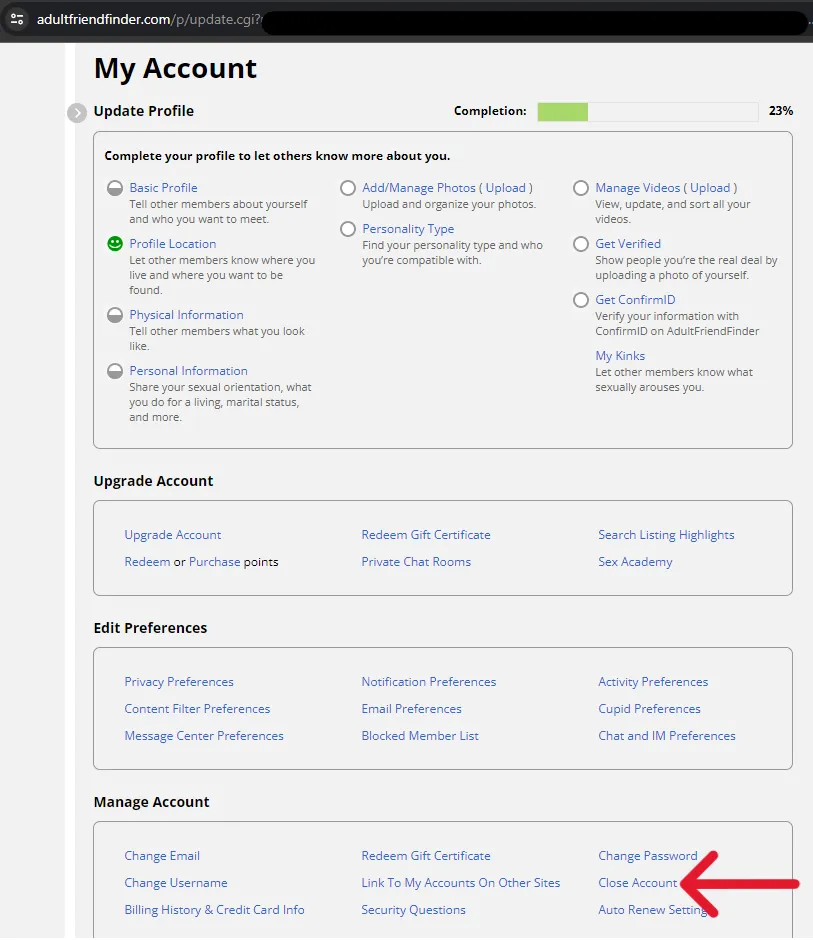The image size is (813, 940).
Task: Click the 23% completion value
Action: [781, 111]
